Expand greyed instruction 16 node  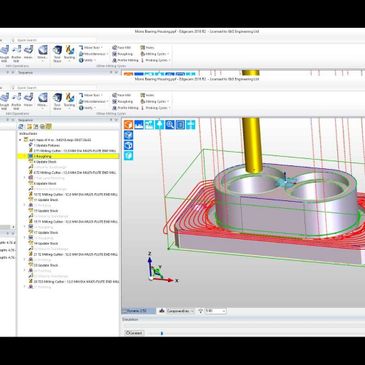pos(25,227)
